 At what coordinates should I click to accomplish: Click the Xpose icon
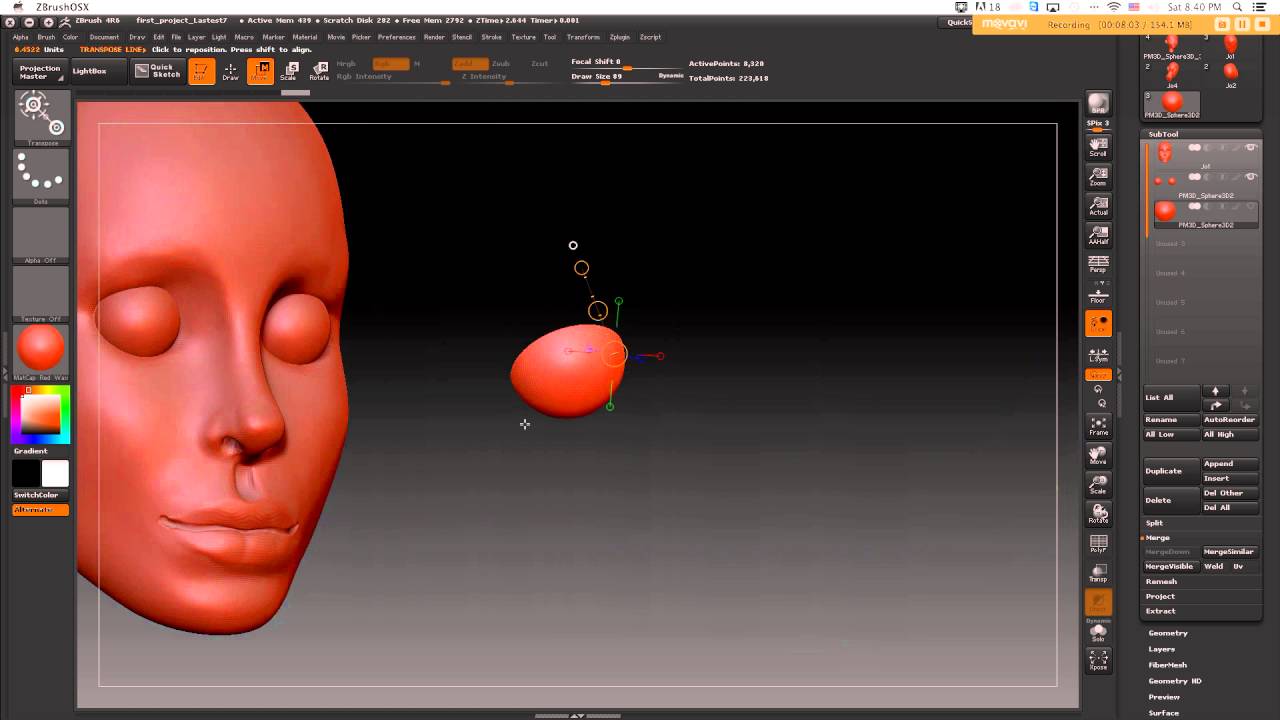coord(1098,659)
